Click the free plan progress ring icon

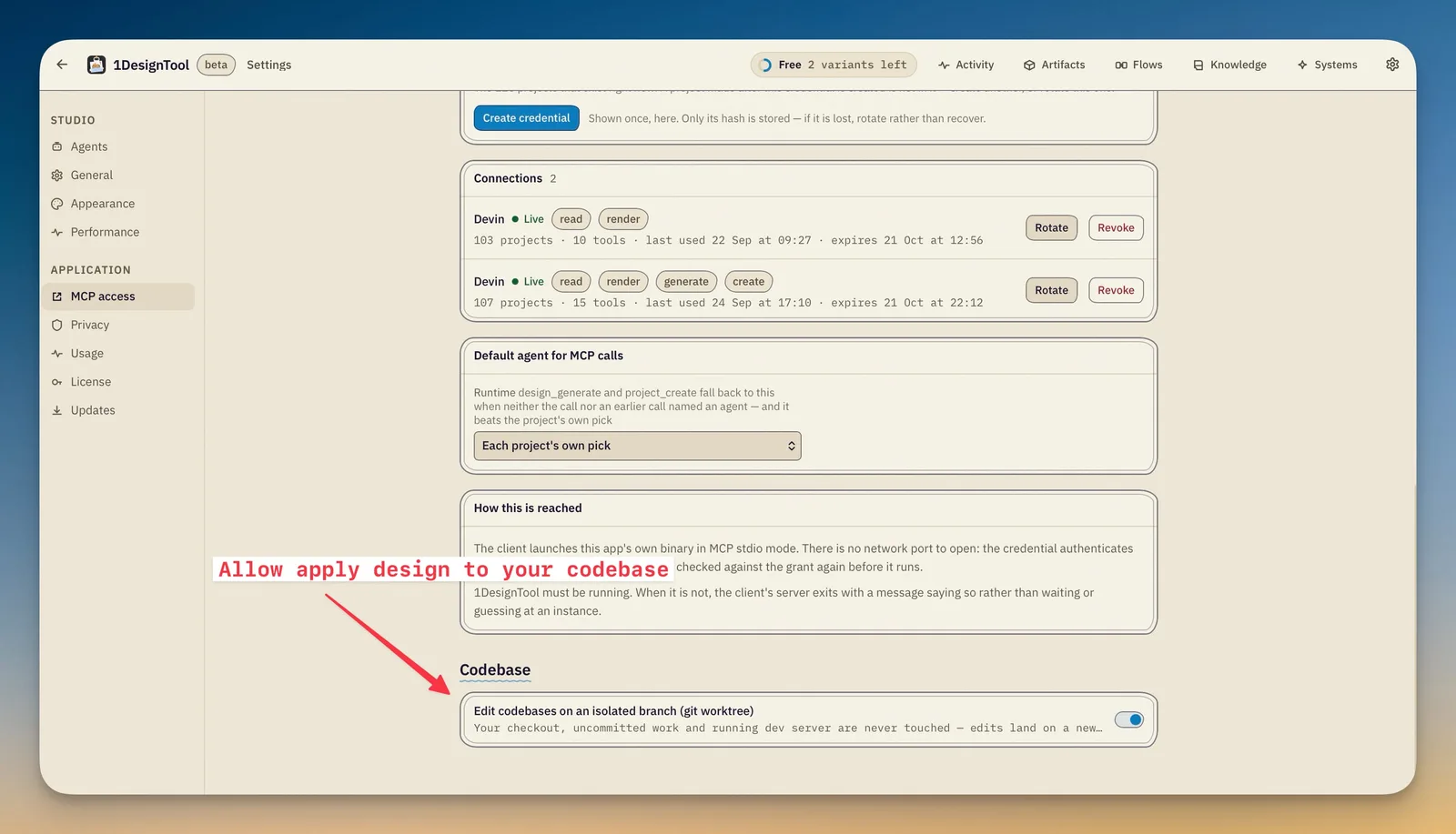765,65
